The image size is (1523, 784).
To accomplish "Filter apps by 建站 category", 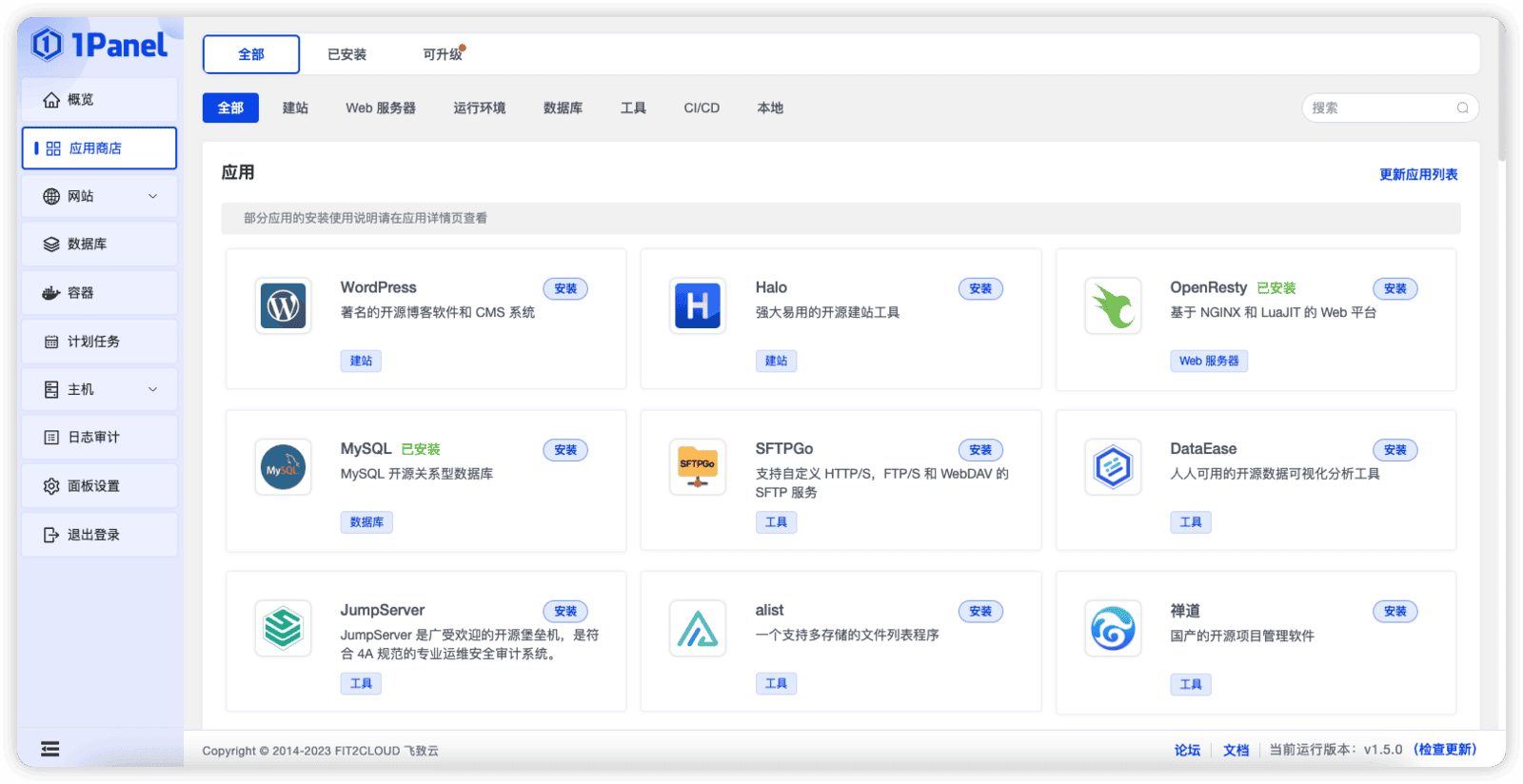I will tap(295, 108).
